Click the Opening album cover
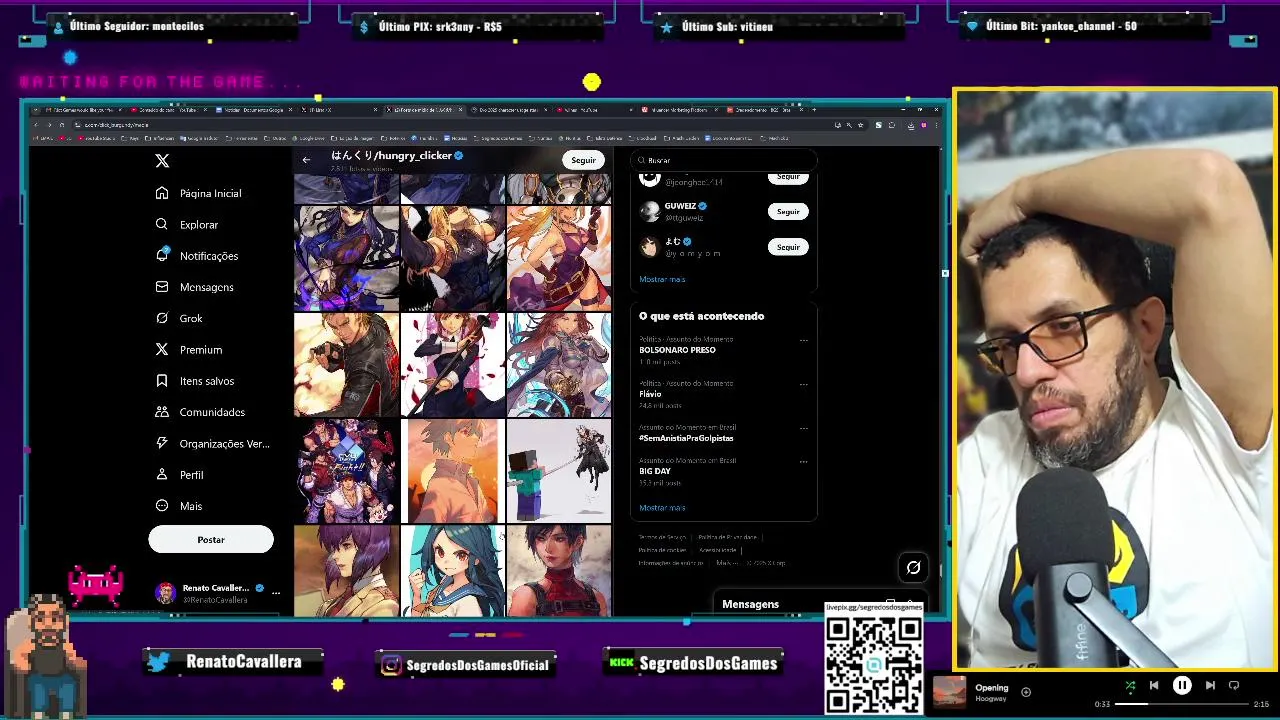 click(x=950, y=693)
